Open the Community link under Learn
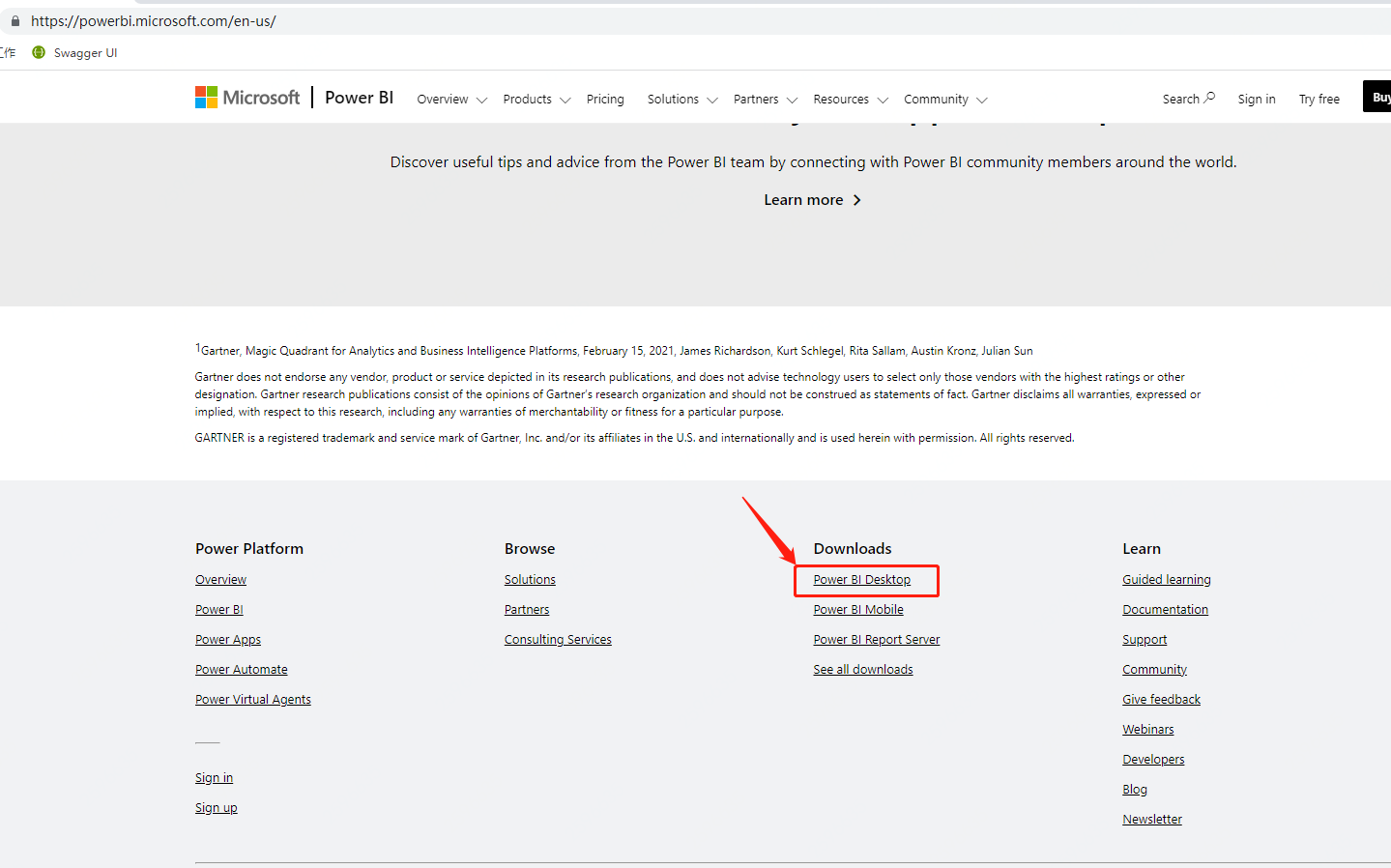The image size is (1391, 868). coord(1154,670)
